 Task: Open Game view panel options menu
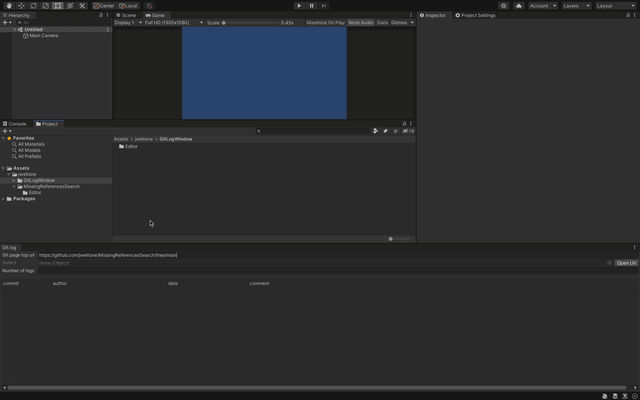point(411,15)
